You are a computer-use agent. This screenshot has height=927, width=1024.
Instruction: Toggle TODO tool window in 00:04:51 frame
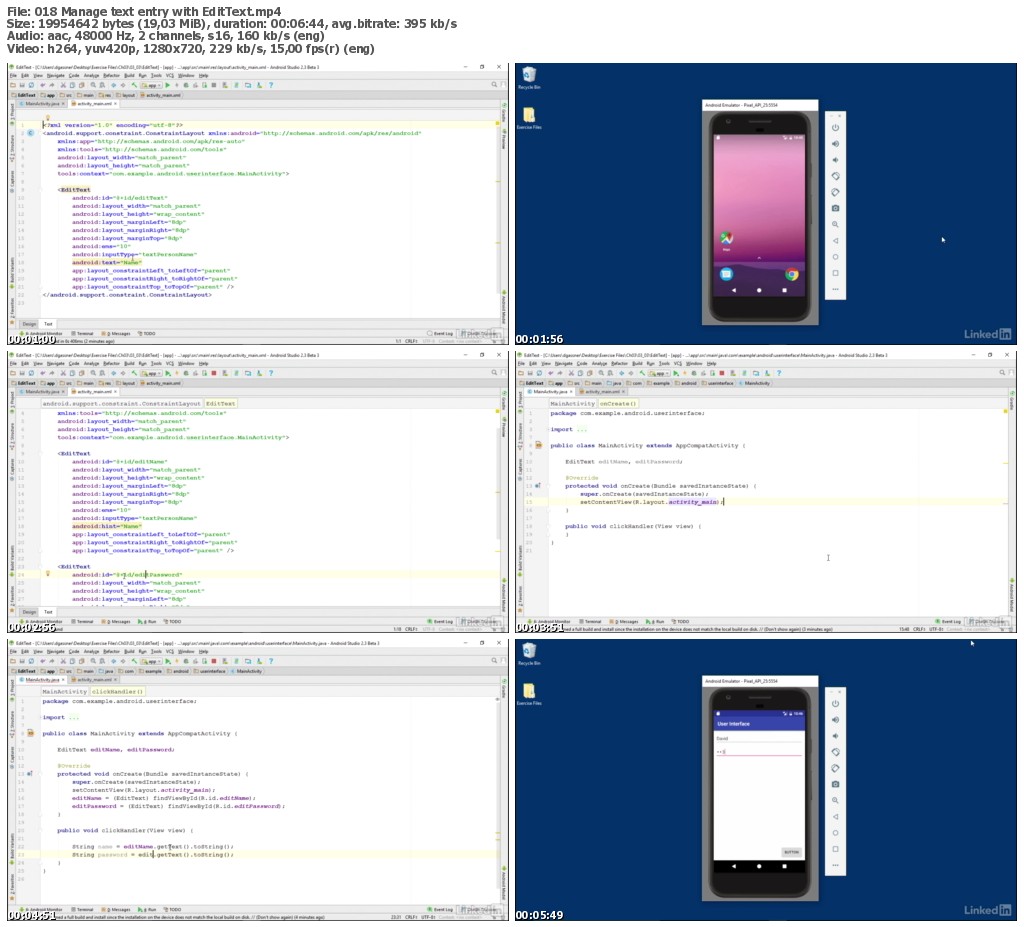click(172, 909)
